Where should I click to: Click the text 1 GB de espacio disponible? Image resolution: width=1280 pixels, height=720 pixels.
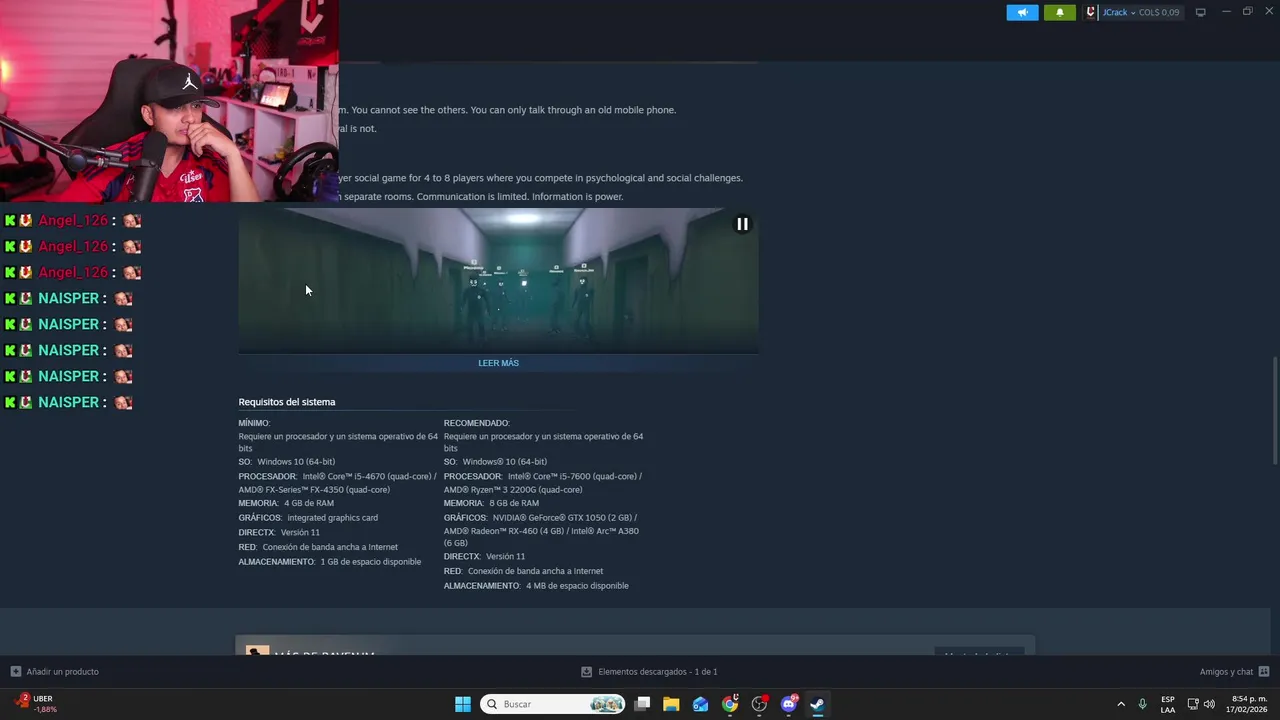(371, 562)
